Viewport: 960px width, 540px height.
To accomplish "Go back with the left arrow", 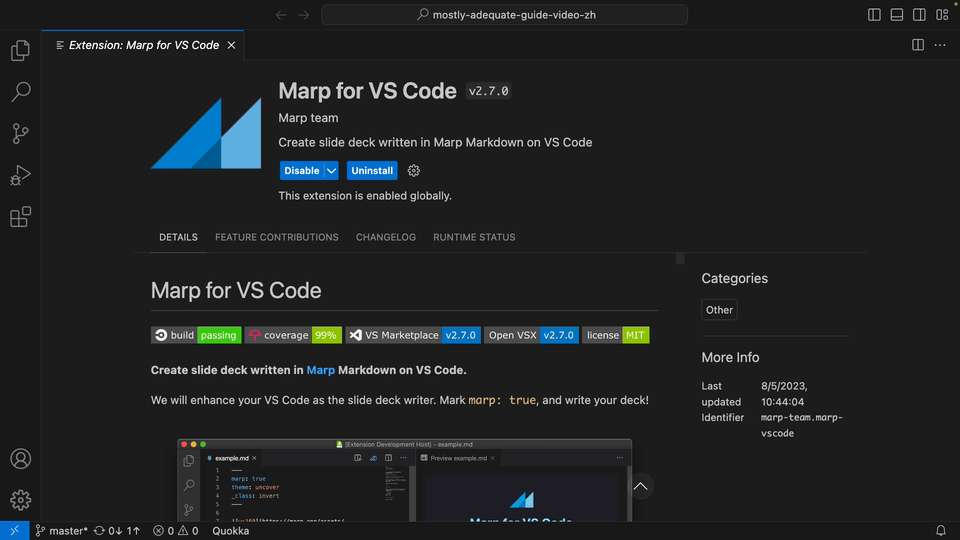I will click(281, 15).
